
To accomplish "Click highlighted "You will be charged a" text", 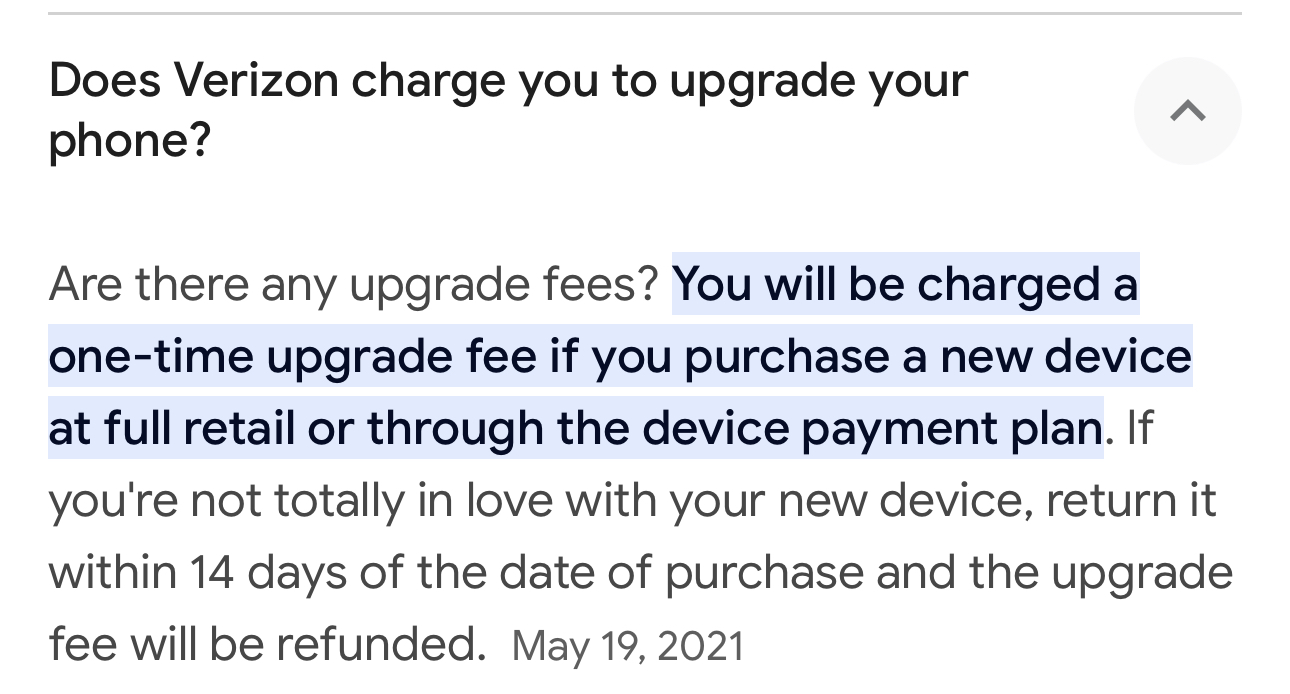I will click(905, 285).
